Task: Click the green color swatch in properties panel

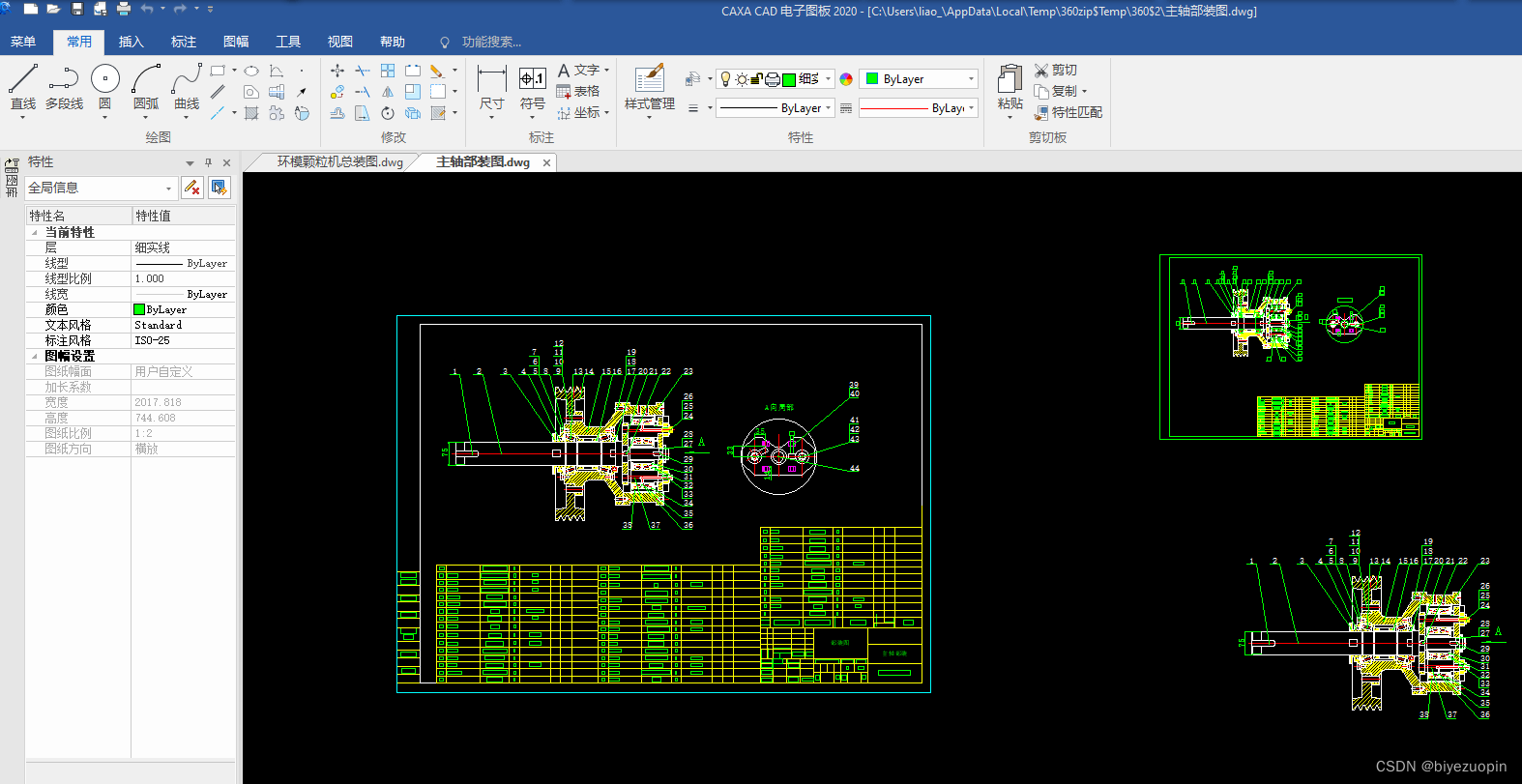Action: tap(139, 309)
